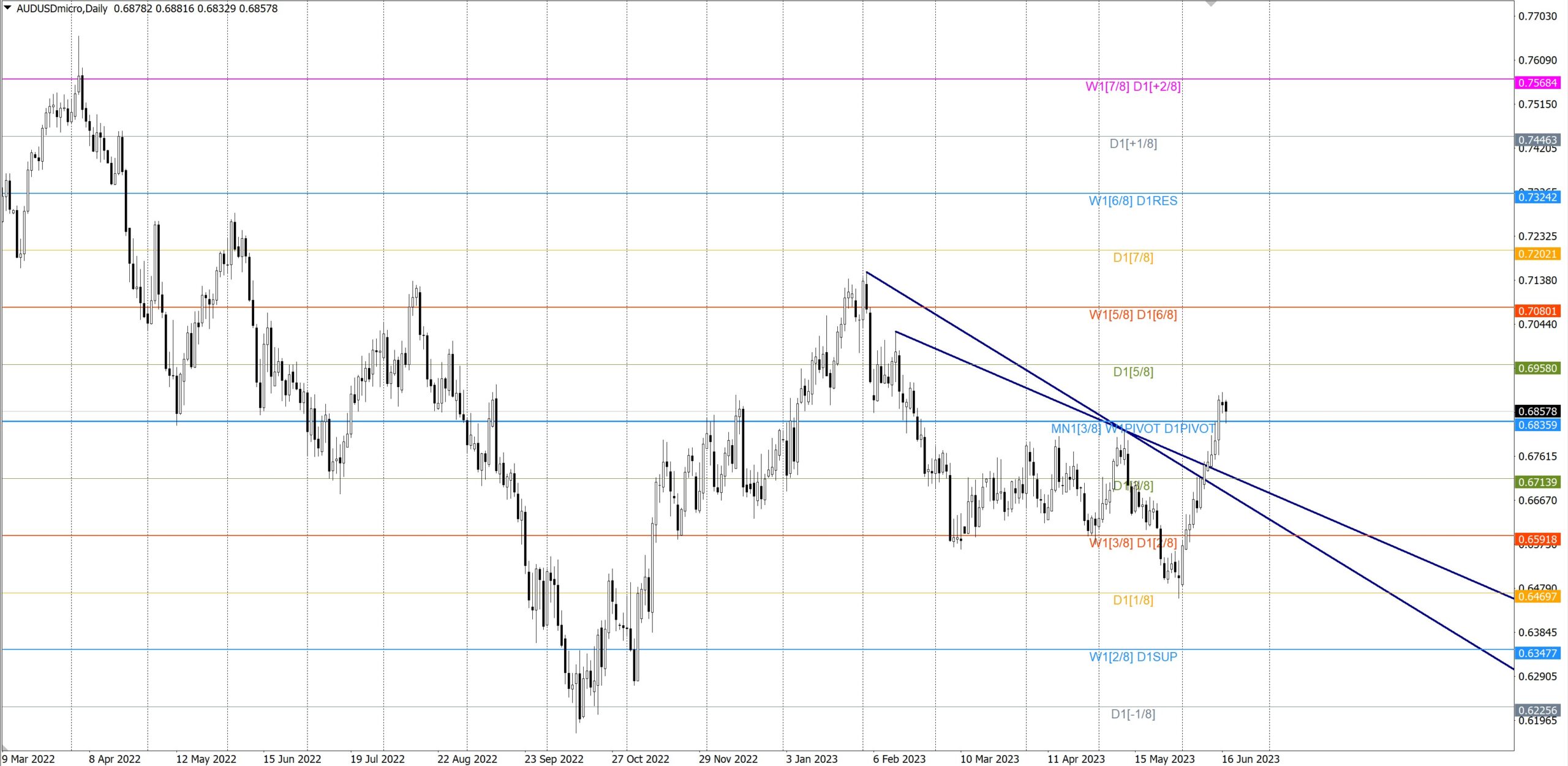Select the blue 0.73242 price tag
The image size is (1568, 766).
click(1537, 197)
